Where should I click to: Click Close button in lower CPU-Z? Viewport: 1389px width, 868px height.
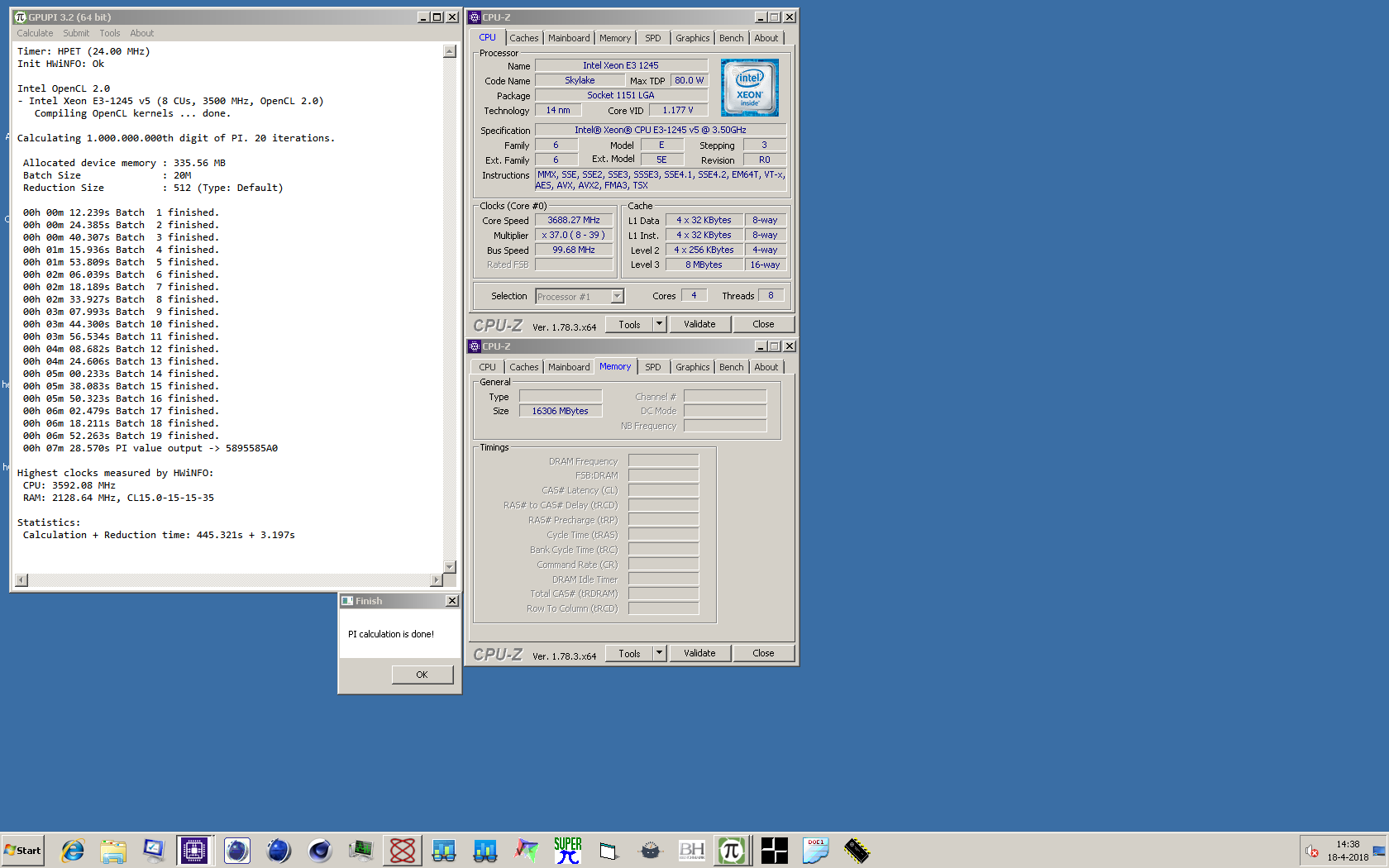point(763,653)
